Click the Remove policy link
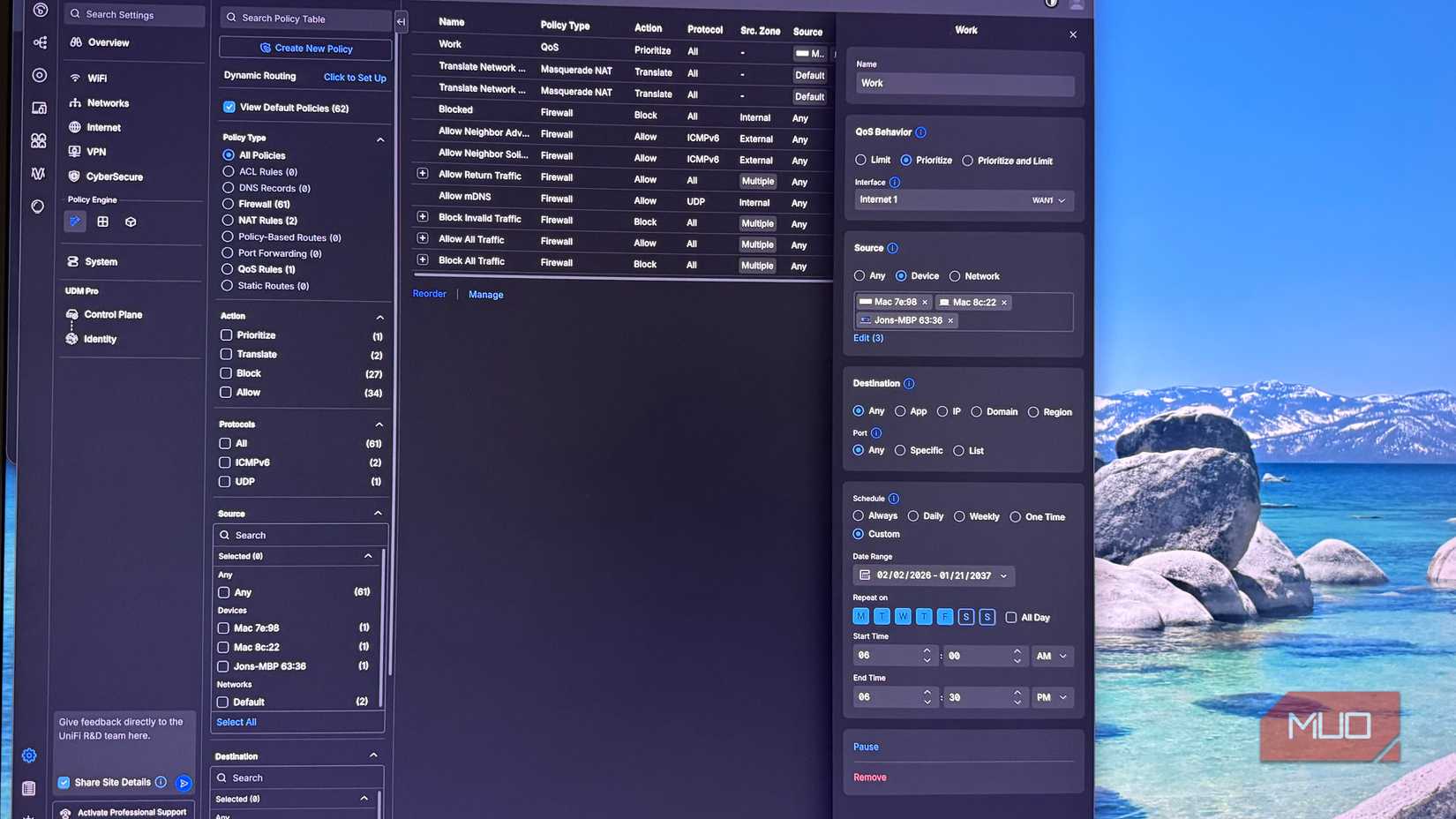Image resolution: width=1456 pixels, height=819 pixels. [x=869, y=778]
